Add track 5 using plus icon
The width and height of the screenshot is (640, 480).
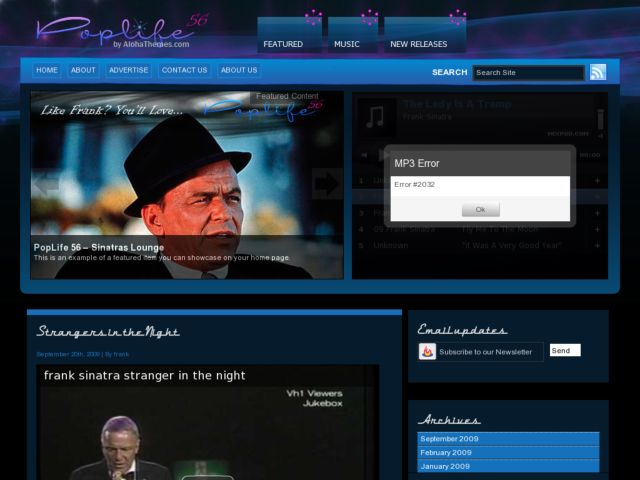point(598,245)
